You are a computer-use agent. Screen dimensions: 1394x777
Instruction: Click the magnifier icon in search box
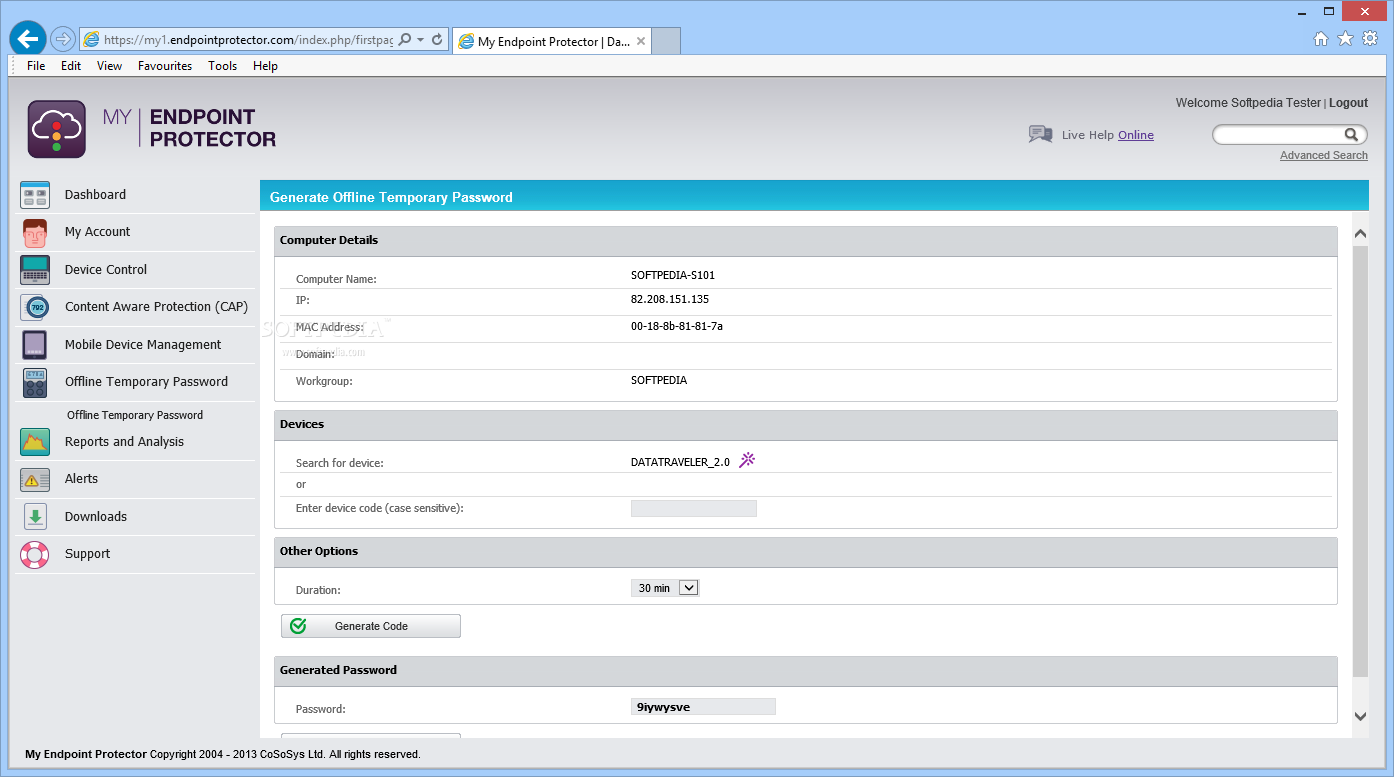pos(1351,134)
